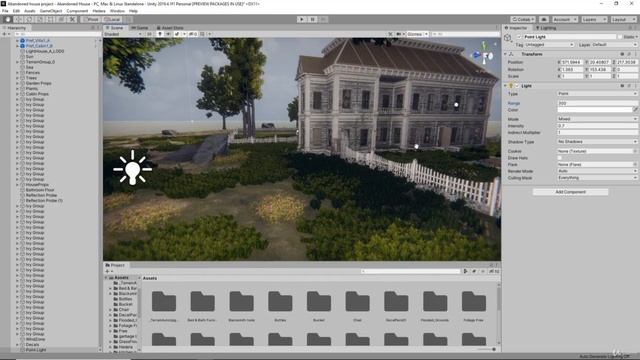The height and width of the screenshot is (360, 640).
Task: Toggle scene audio button
Action: (x=168, y=34)
